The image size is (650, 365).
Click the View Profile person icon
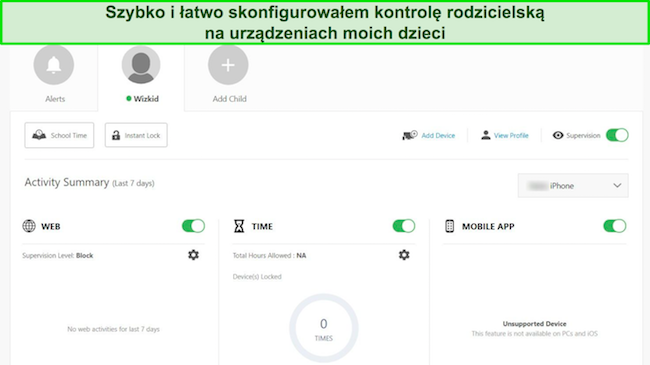(x=485, y=135)
